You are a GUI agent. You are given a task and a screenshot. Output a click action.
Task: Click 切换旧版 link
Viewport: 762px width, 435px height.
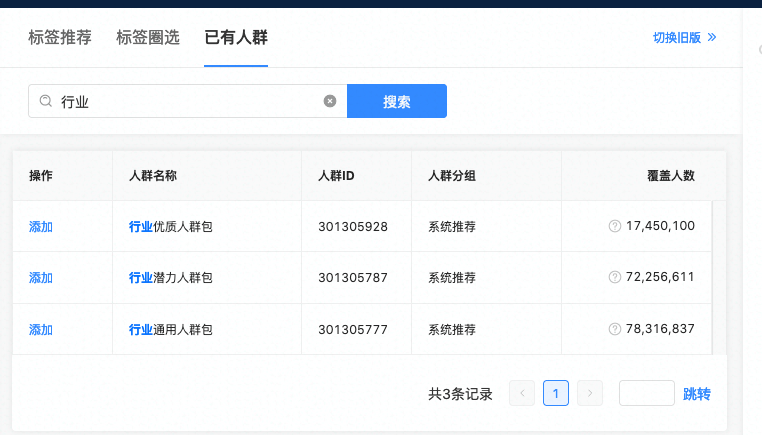677,37
